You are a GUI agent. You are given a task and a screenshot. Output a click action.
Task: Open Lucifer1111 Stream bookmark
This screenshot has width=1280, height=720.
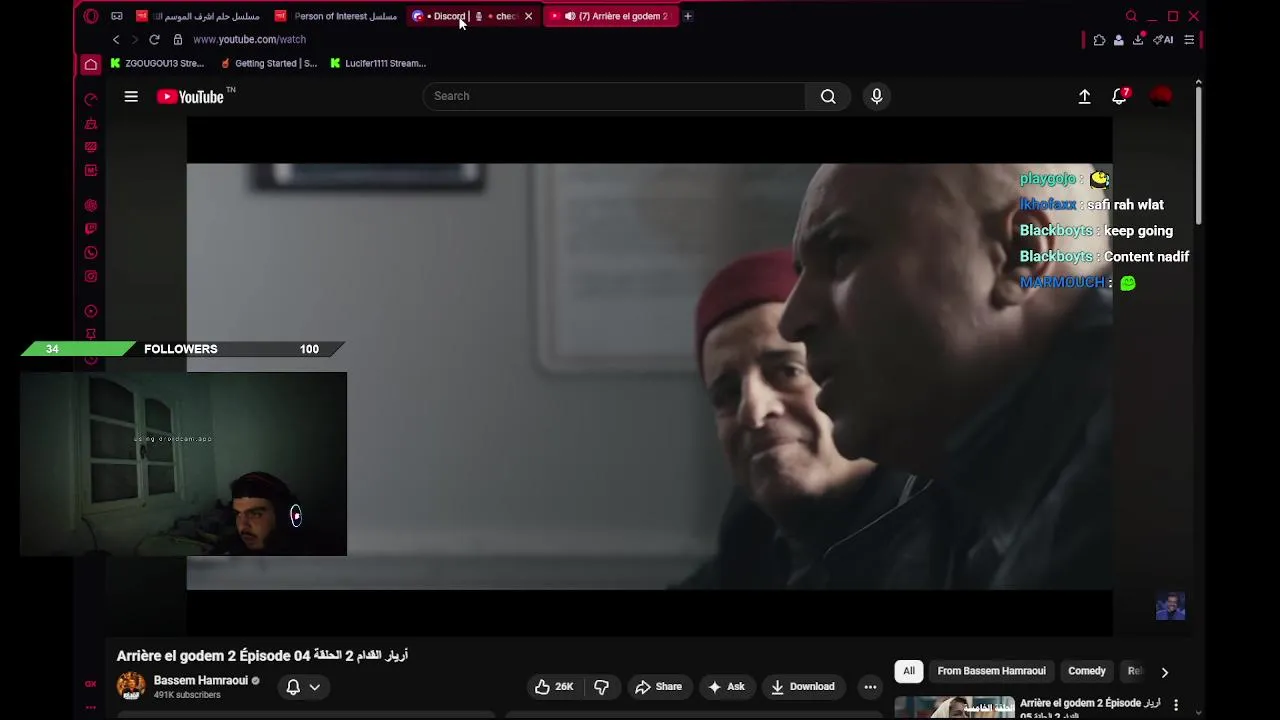(378, 63)
